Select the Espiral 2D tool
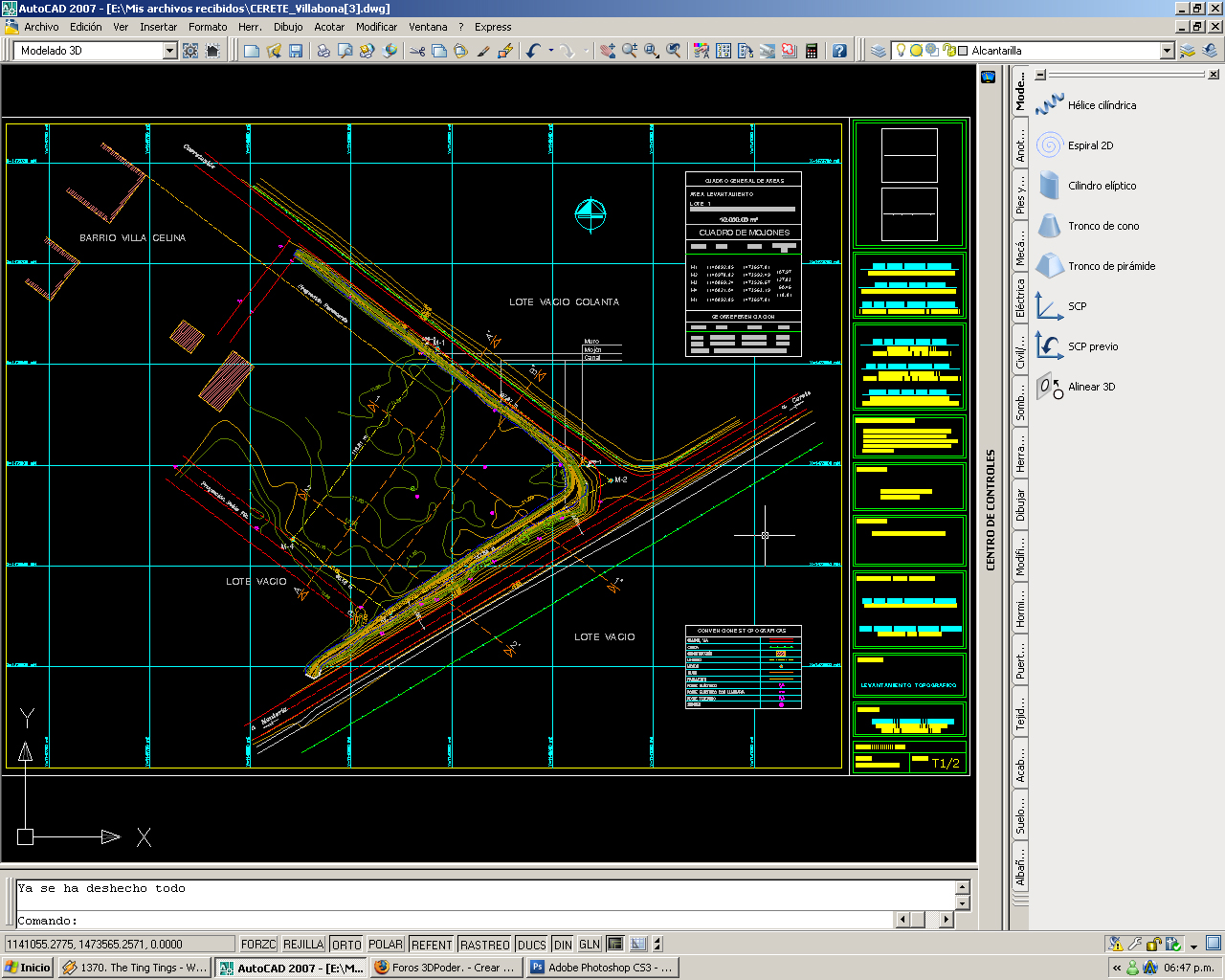Viewport: 1225px width, 980px height. click(1076, 145)
